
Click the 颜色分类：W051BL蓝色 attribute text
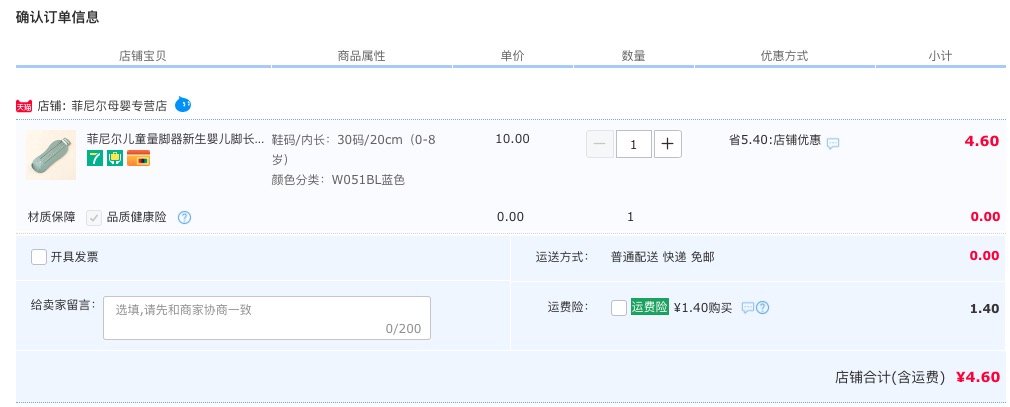[338, 180]
